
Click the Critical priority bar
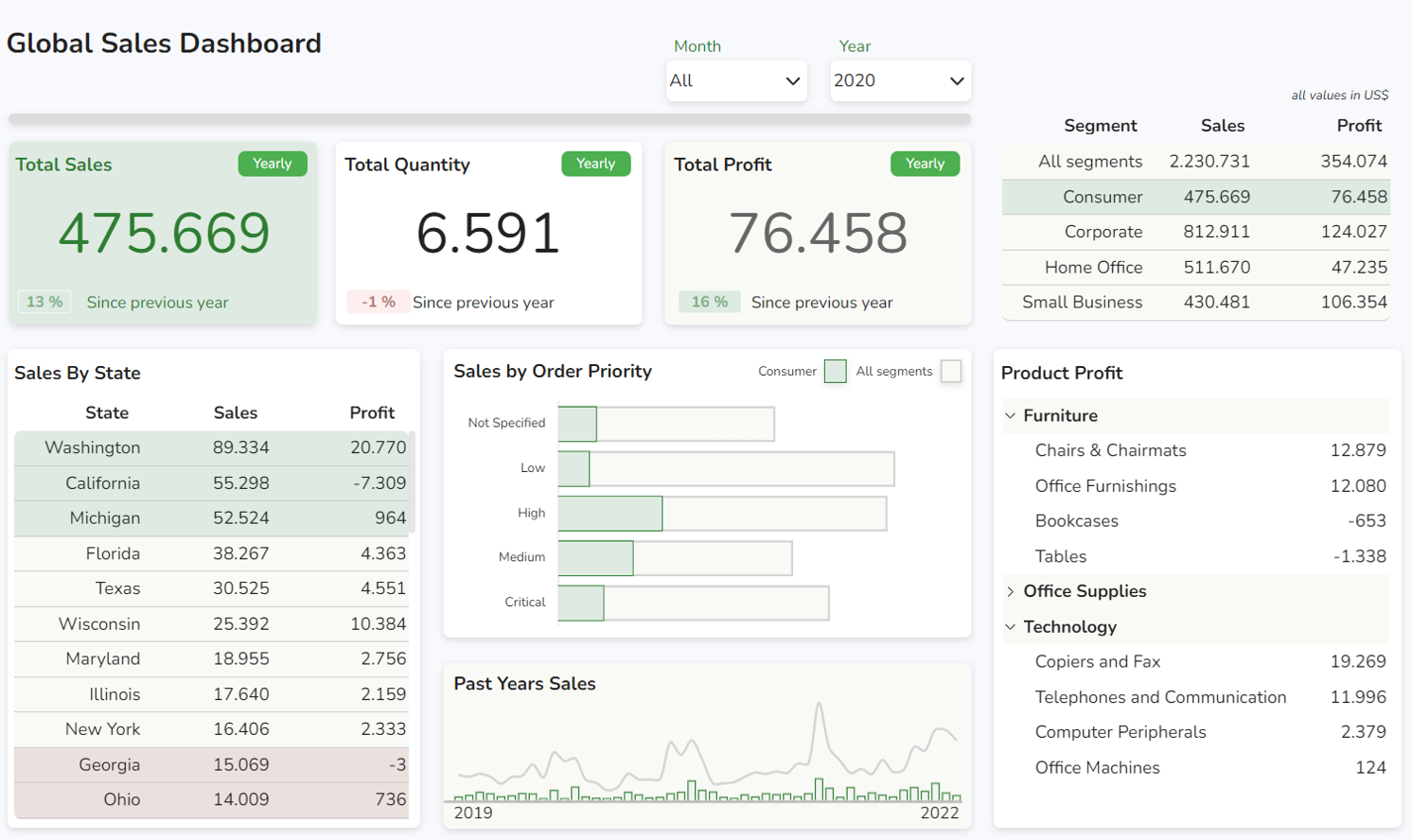(x=694, y=604)
